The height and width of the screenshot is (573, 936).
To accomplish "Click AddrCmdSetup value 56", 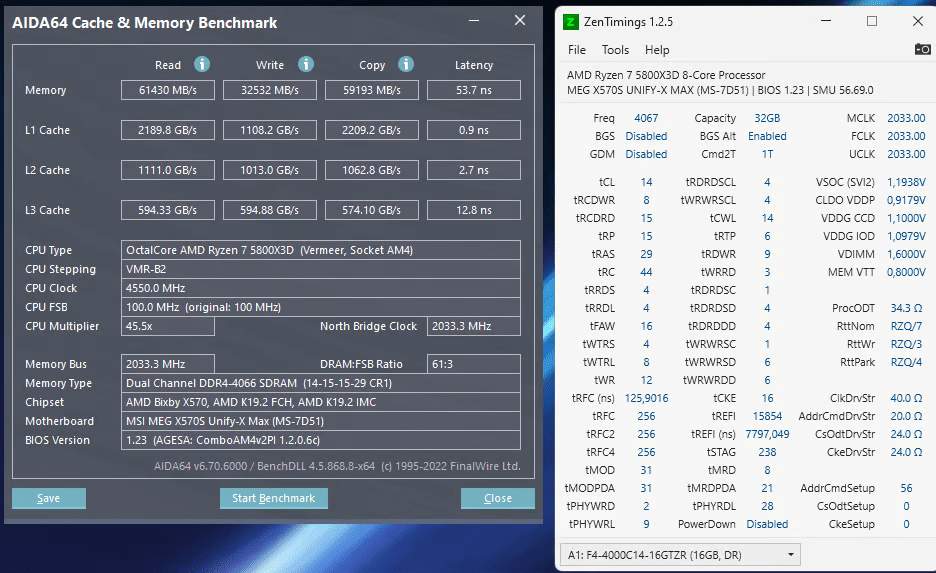I will [x=906, y=488].
